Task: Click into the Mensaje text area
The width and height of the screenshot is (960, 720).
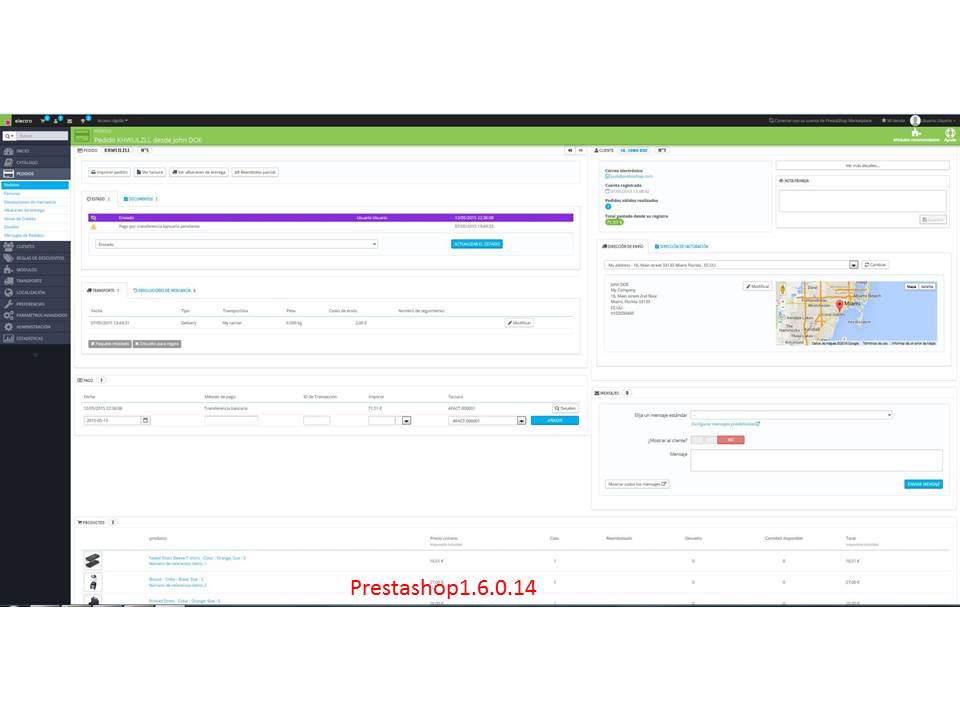Action: tap(816, 460)
